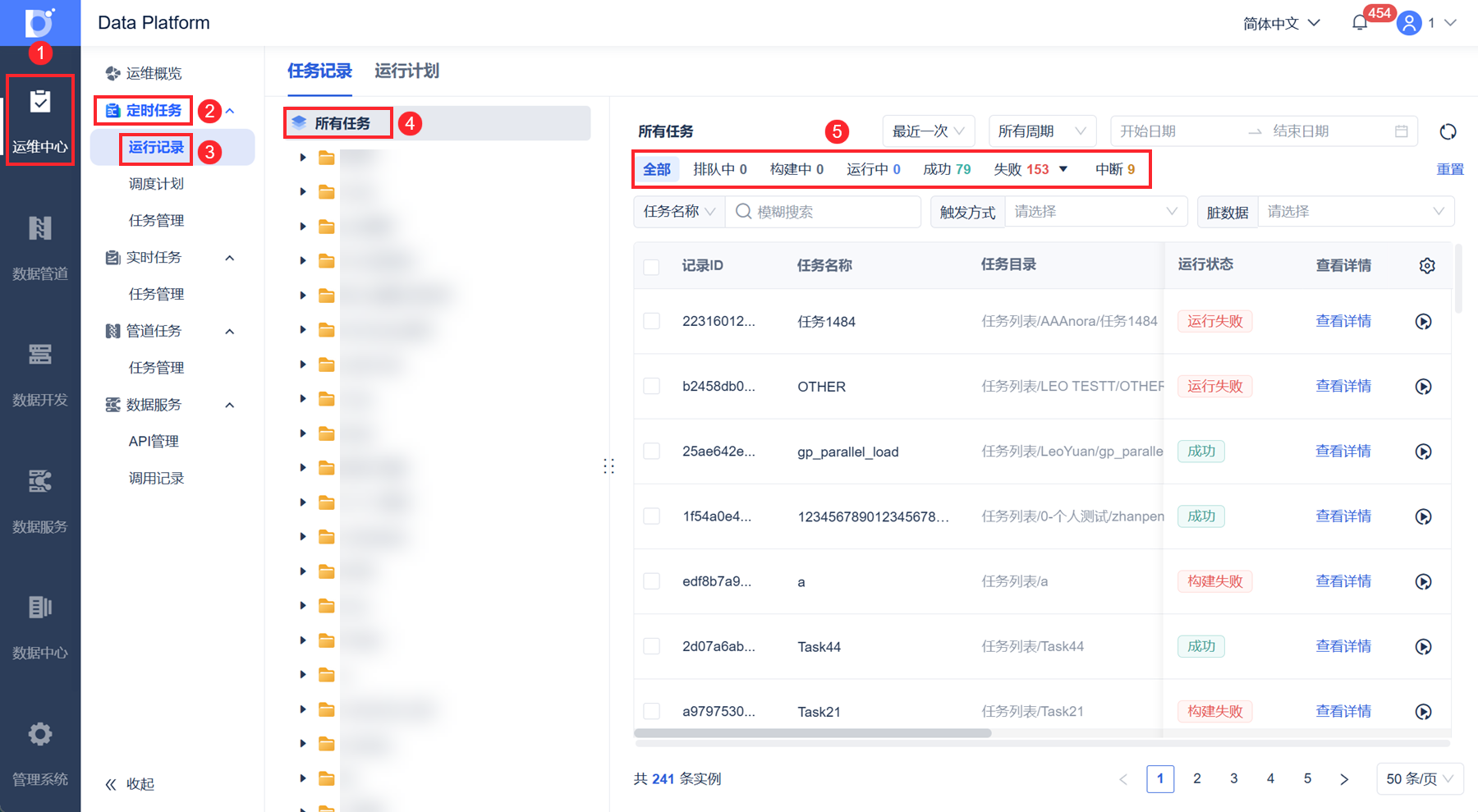
Task: Filter by 排队中 0 status
Action: (720, 169)
